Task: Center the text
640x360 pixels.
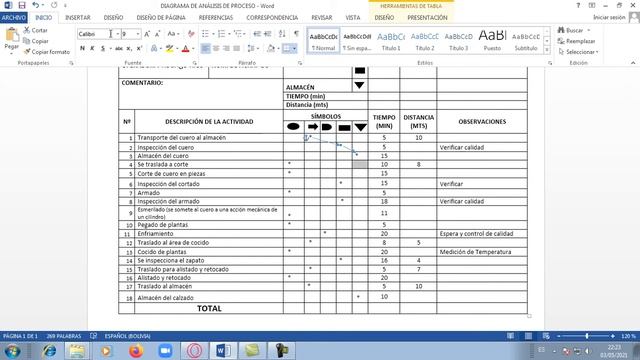Action: (x=216, y=48)
